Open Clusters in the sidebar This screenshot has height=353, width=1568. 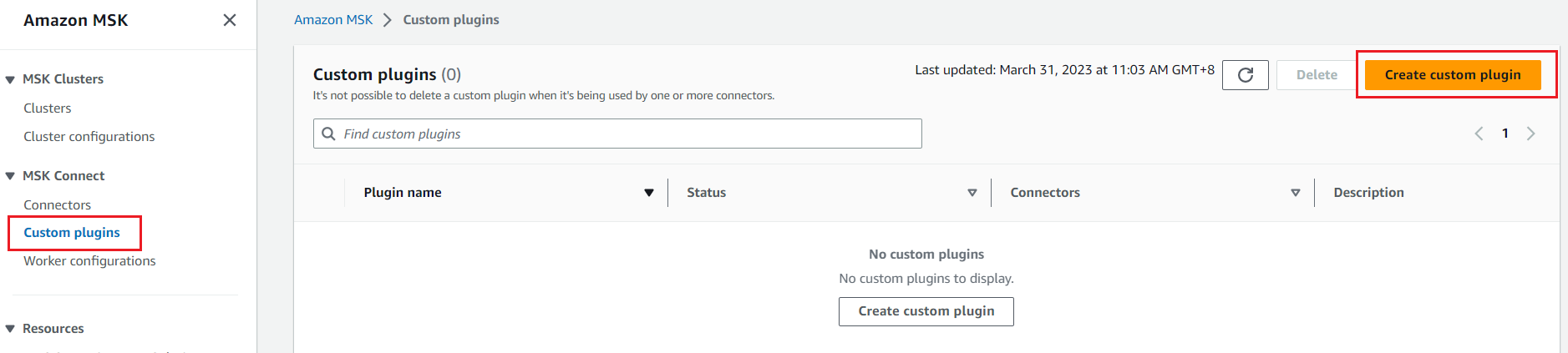pyautogui.click(x=48, y=108)
